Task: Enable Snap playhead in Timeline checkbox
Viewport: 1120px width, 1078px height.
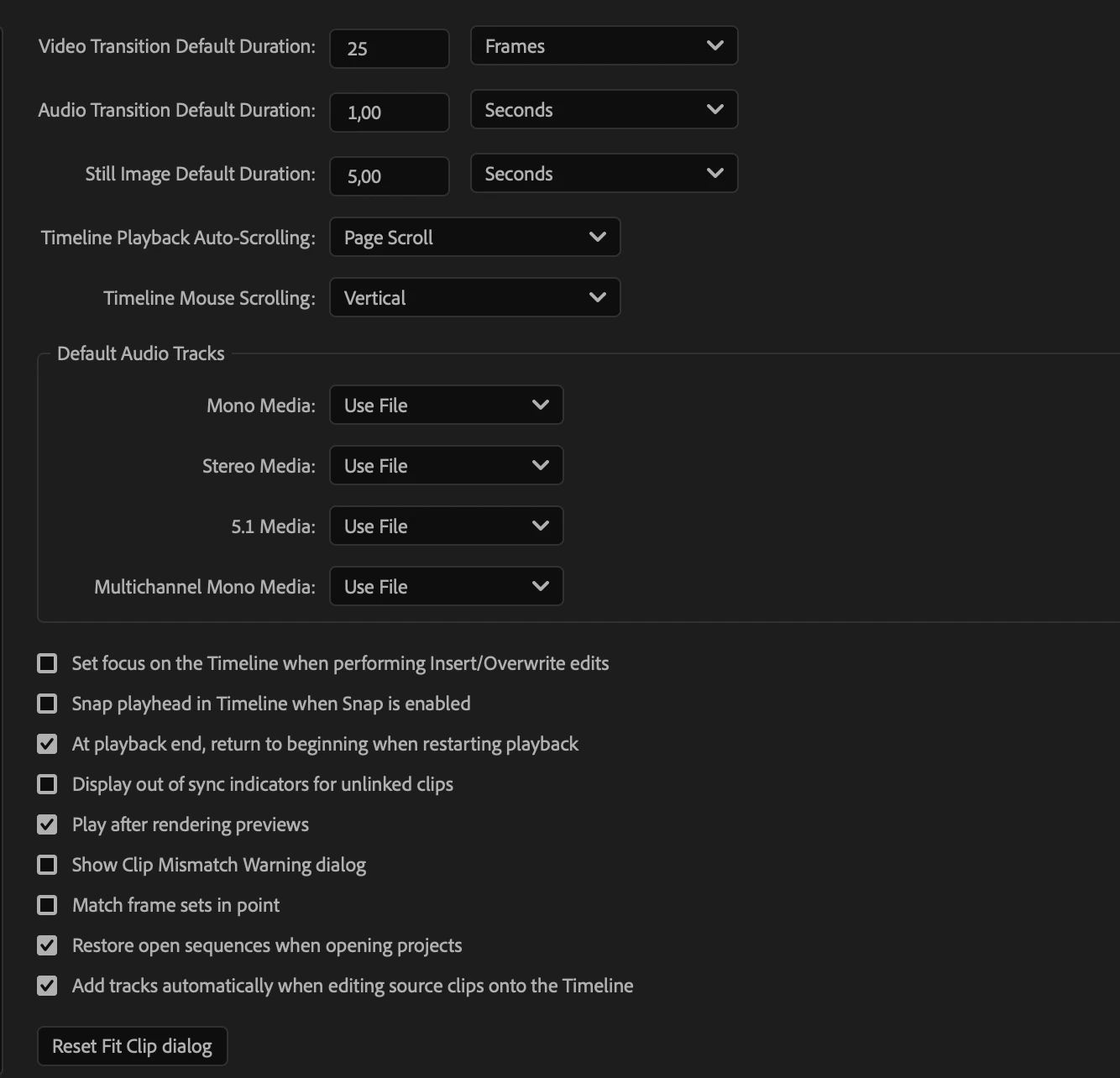Action: 47,704
